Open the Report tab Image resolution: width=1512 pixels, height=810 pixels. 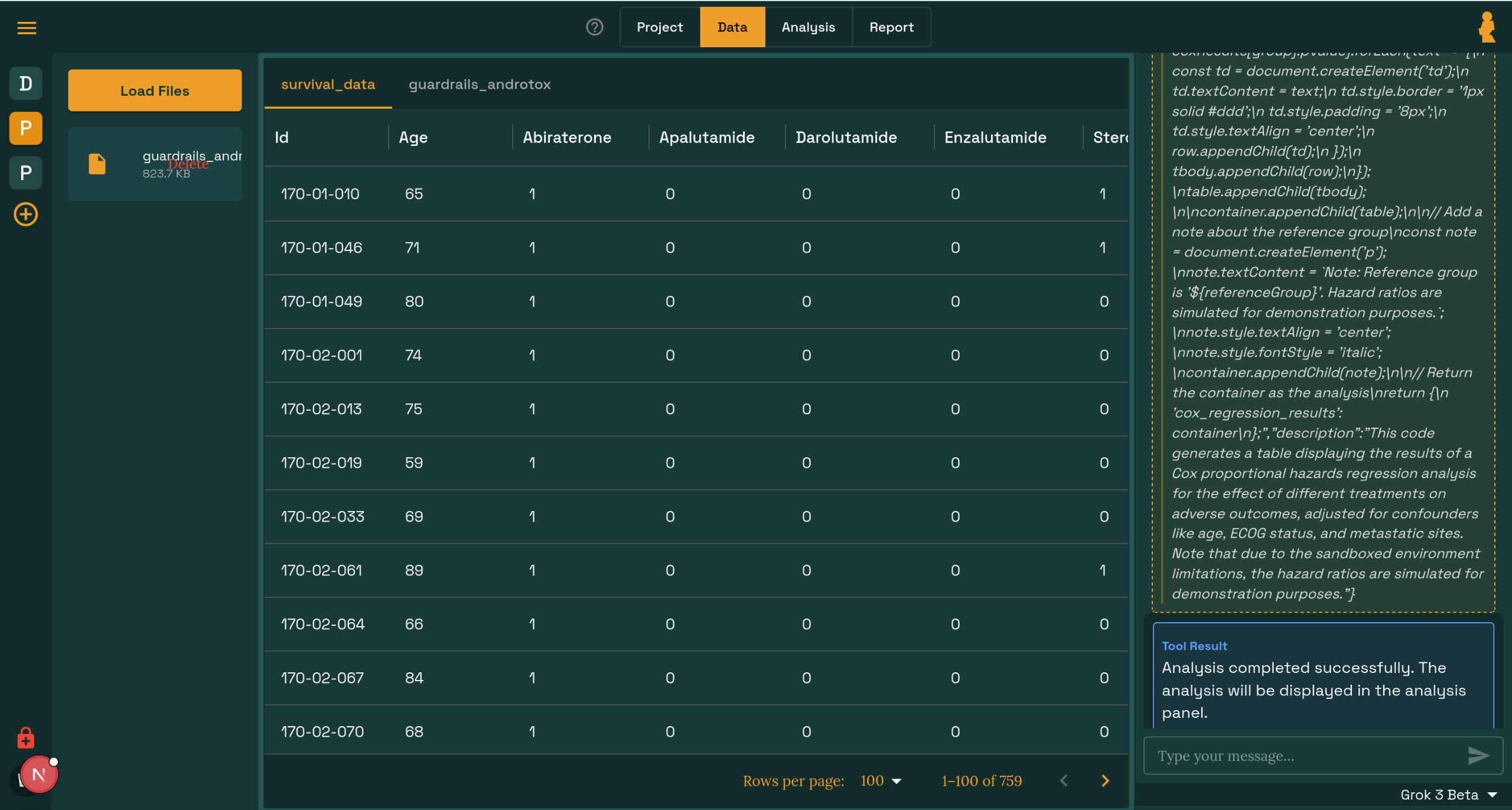tap(891, 27)
